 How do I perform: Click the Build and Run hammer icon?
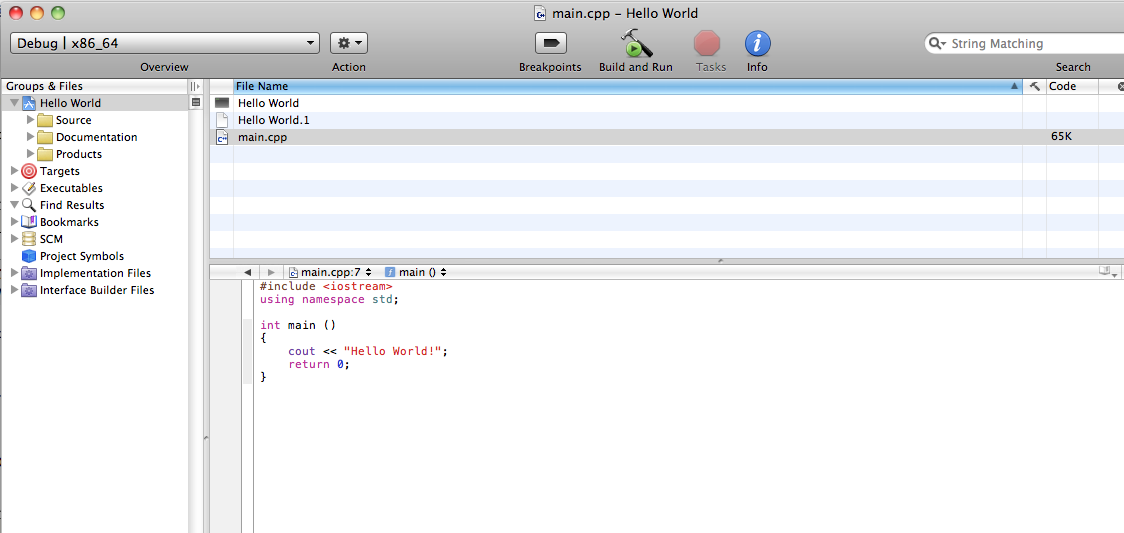tap(636, 44)
